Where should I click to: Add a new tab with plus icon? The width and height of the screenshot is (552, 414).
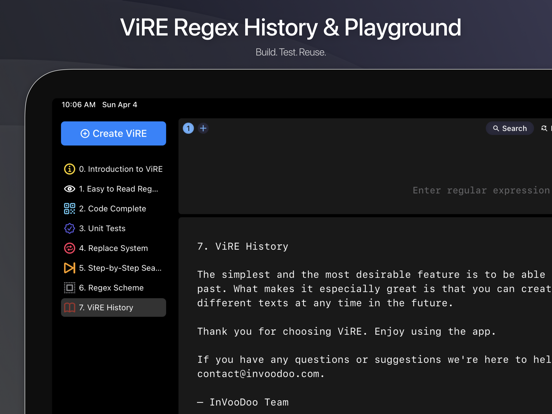click(203, 128)
